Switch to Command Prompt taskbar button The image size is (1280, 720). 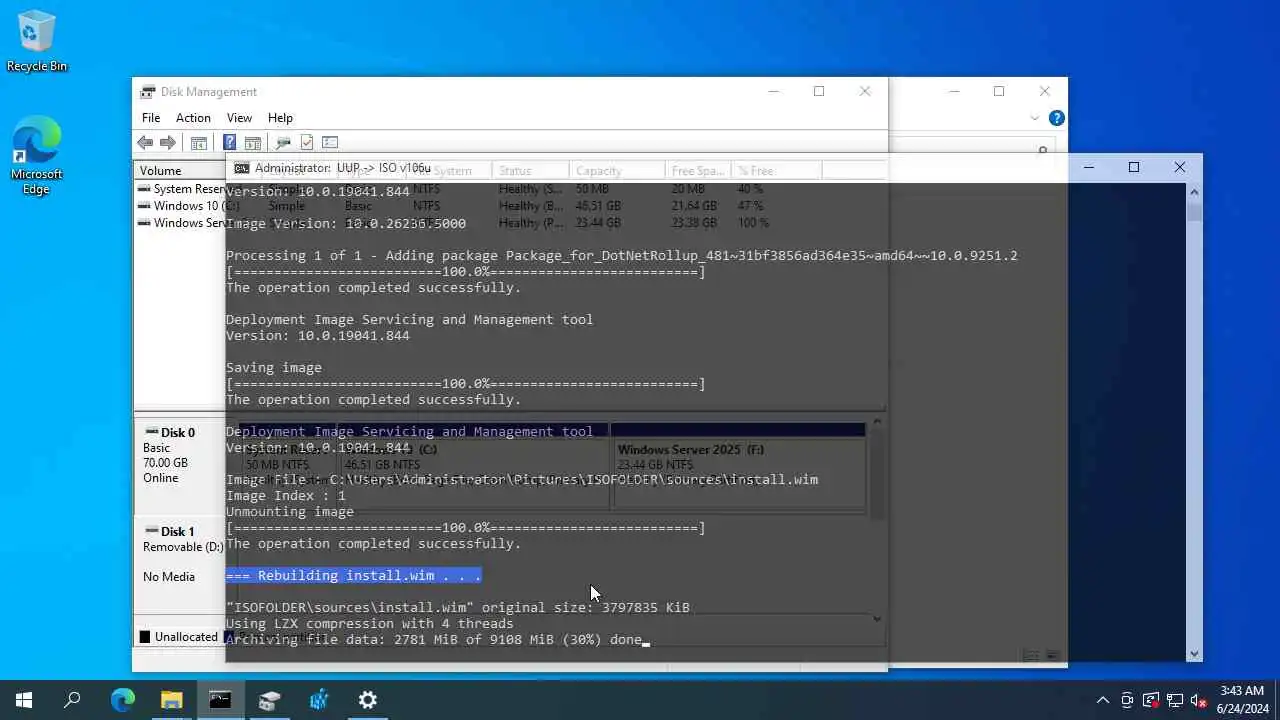[x=220, y=700]
